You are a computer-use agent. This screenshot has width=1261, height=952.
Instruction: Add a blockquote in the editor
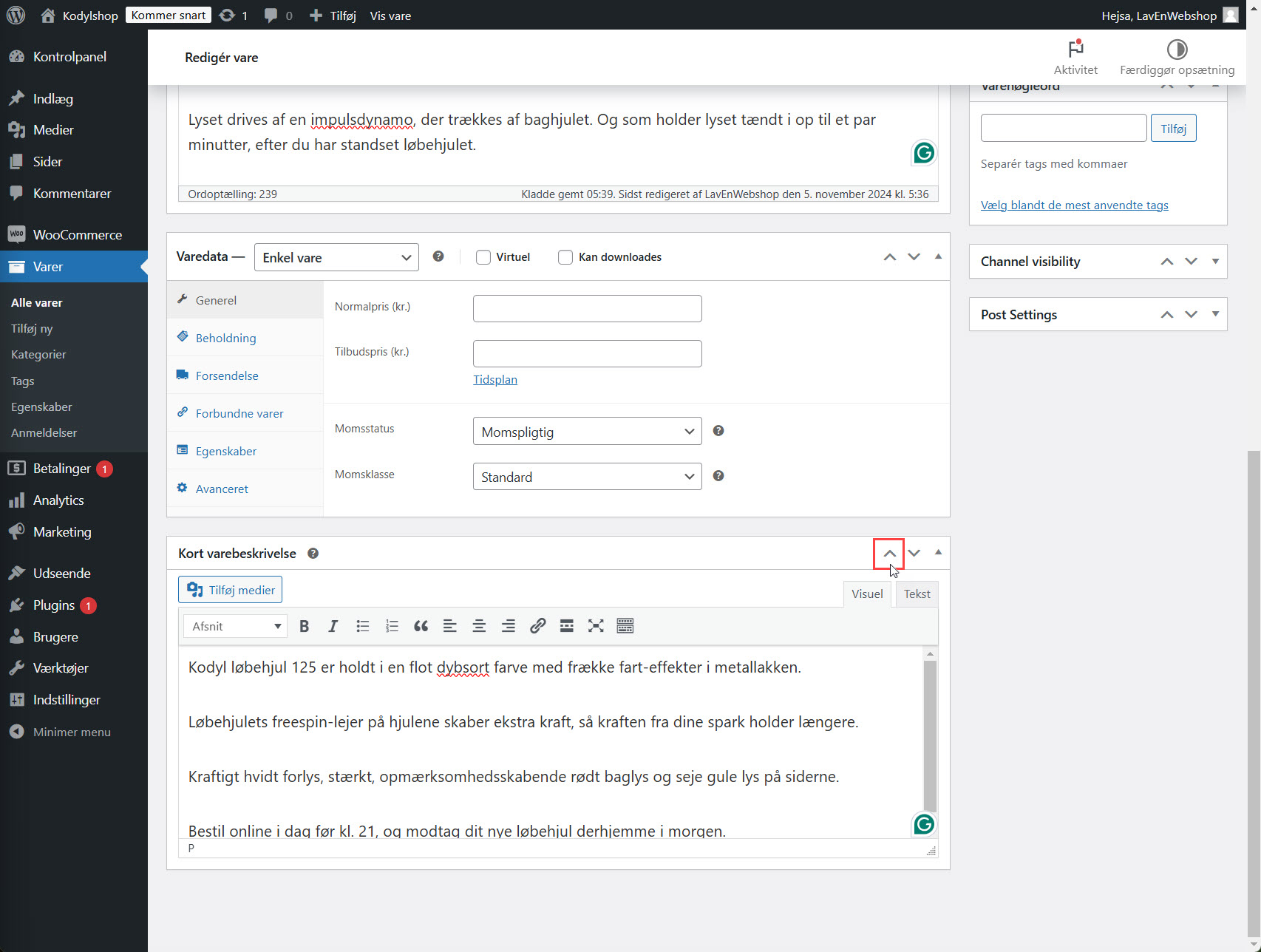(421, 625)
